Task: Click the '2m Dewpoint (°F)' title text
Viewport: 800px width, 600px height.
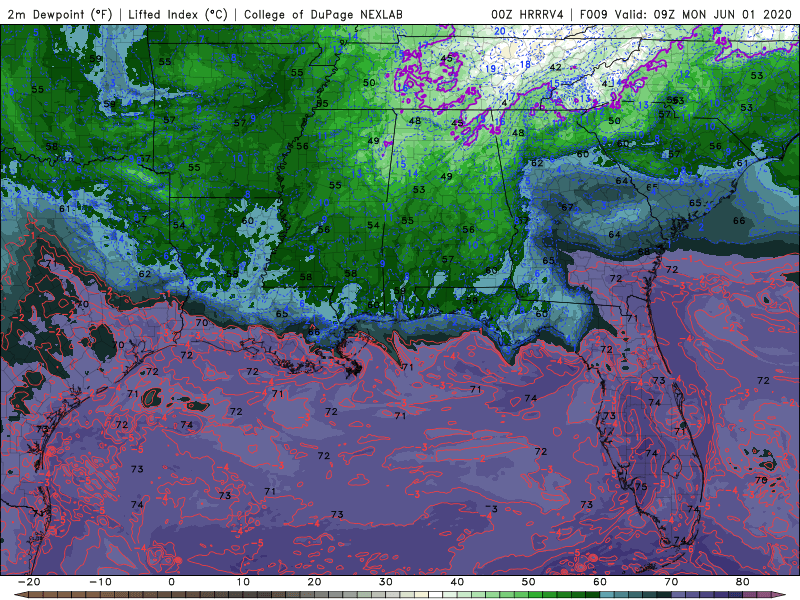Action: (60, 14)
